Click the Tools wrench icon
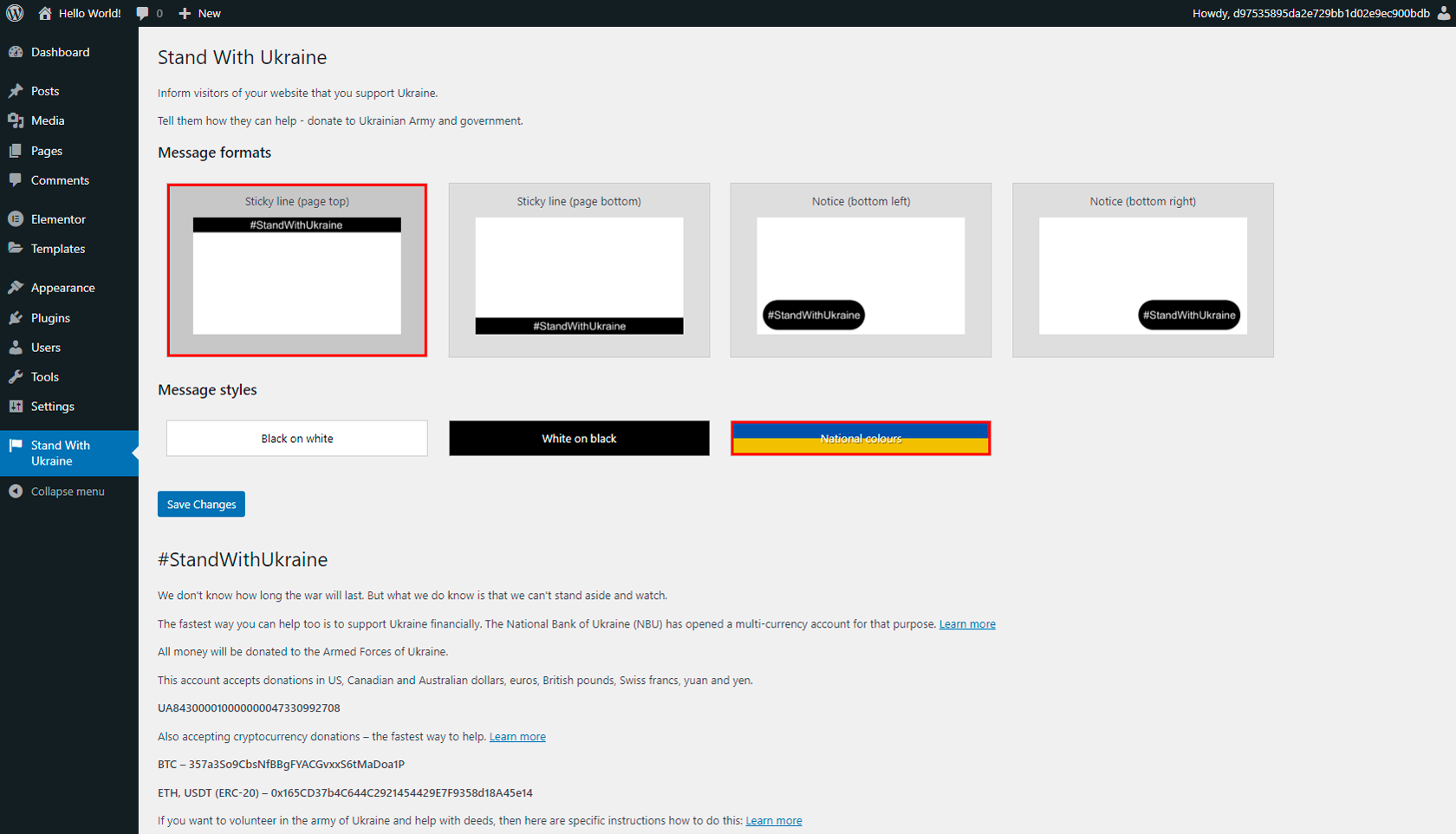The image size is (1456, 834). point(16,377)
